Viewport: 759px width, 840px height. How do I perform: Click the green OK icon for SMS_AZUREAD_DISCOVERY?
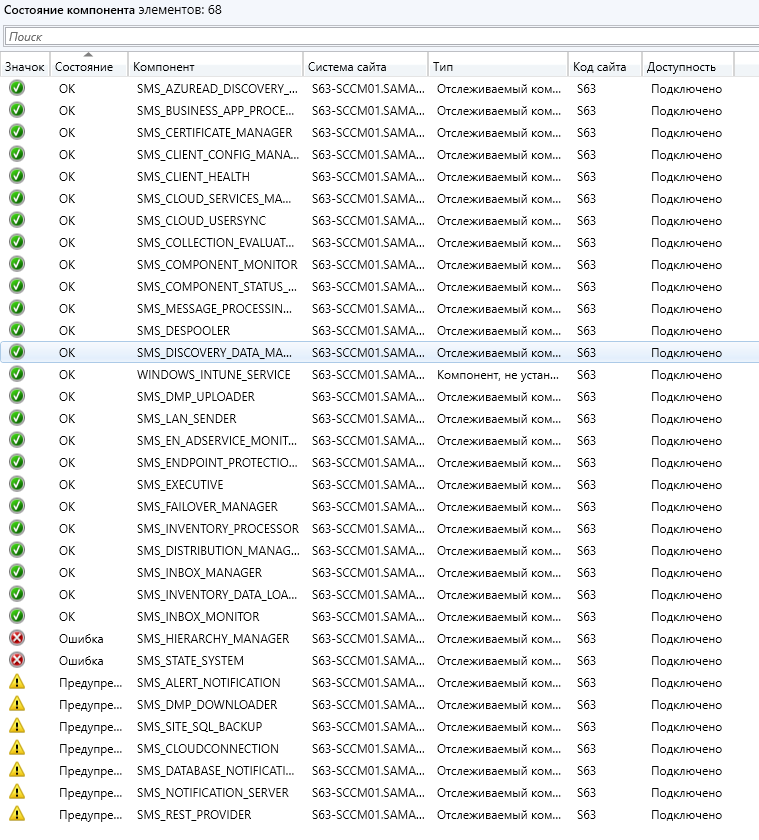click(x=17, y=88)
